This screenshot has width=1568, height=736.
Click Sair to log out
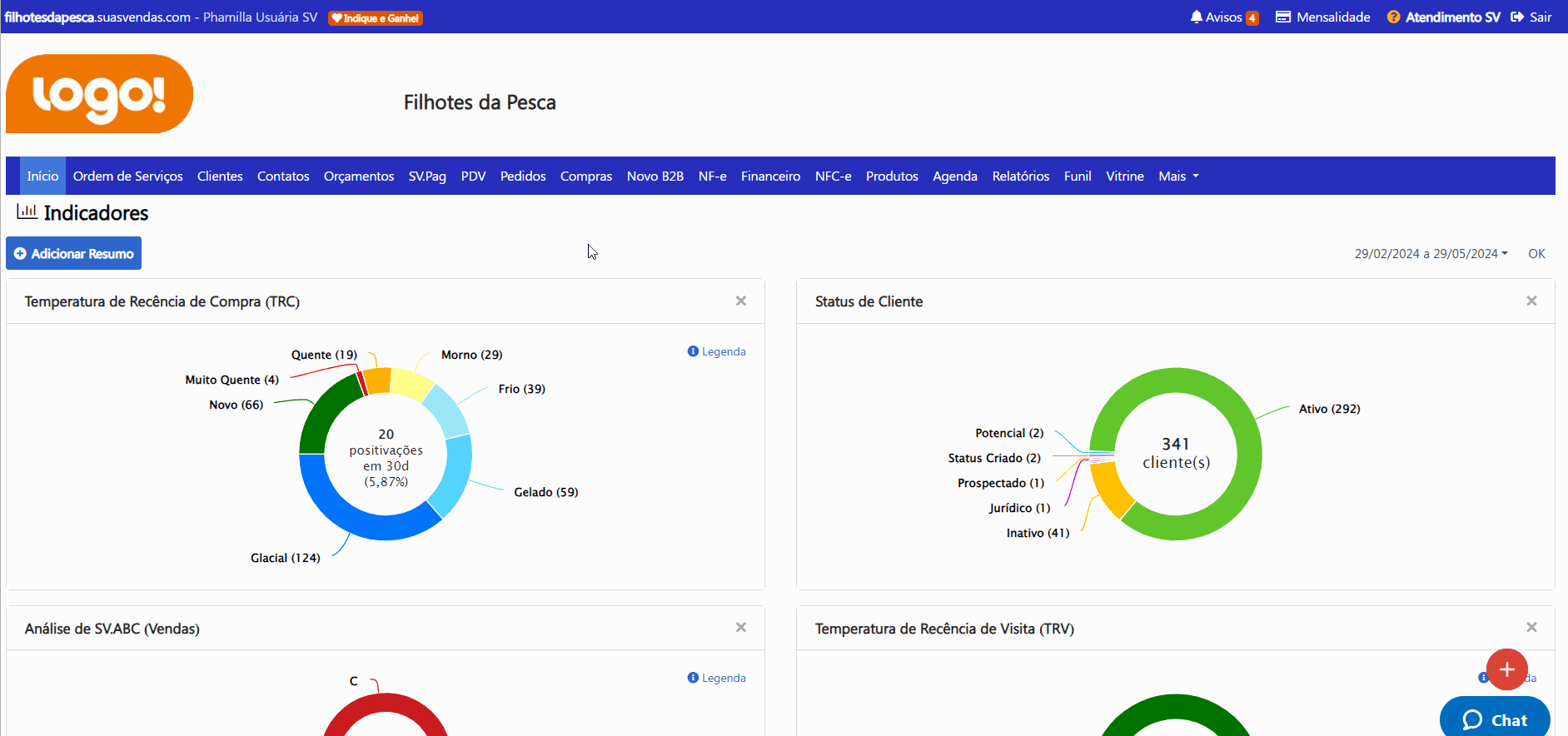click(x=1531, y=17)
